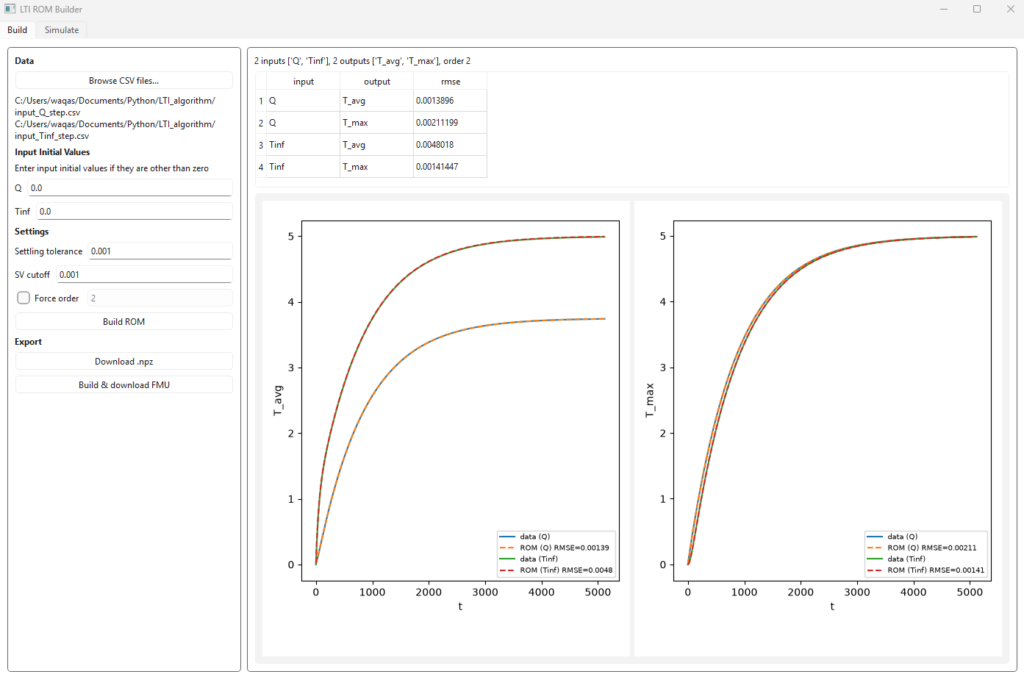Click Build & download FMU button
1024x677 pixels.
click(123, 385)
